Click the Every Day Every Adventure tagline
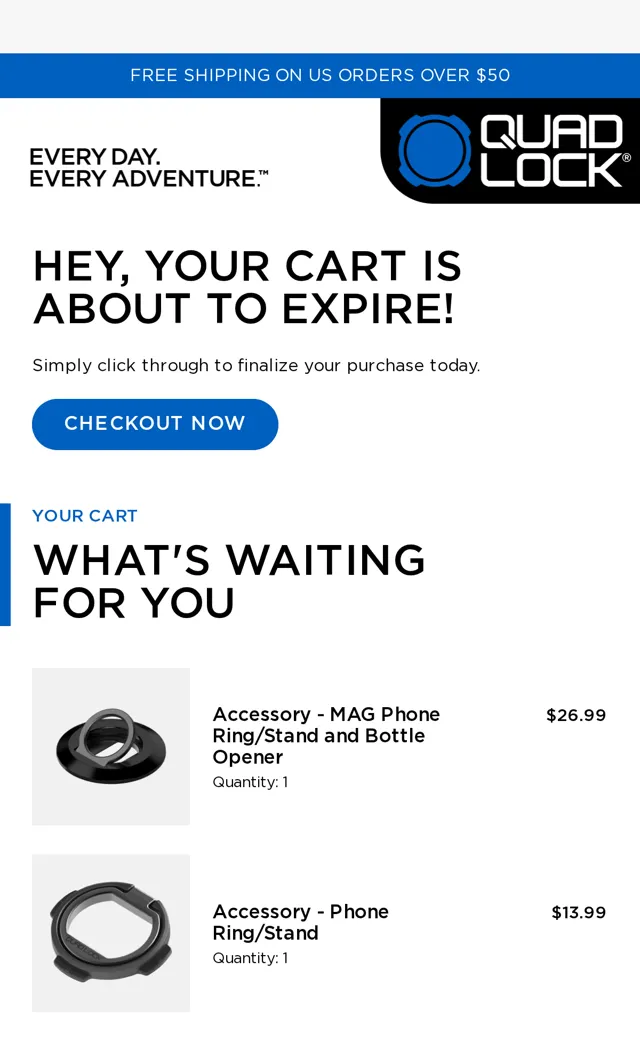The image size is (640, 1040). tap(149, 168)
